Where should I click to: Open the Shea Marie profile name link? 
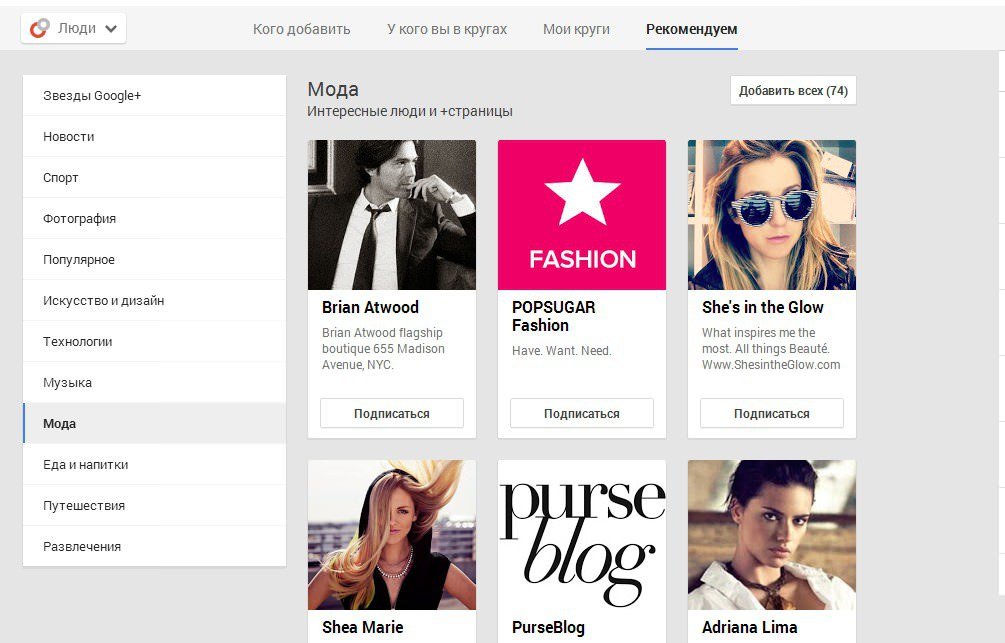(x=362, y=627)
